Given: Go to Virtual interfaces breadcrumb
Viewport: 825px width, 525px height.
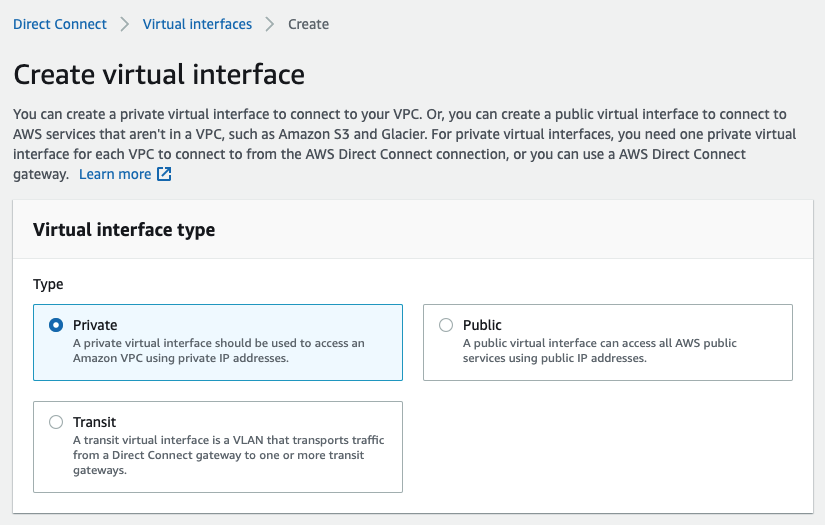Looking at the screenshot, I should pyautogui.click(x=197, y=24).
